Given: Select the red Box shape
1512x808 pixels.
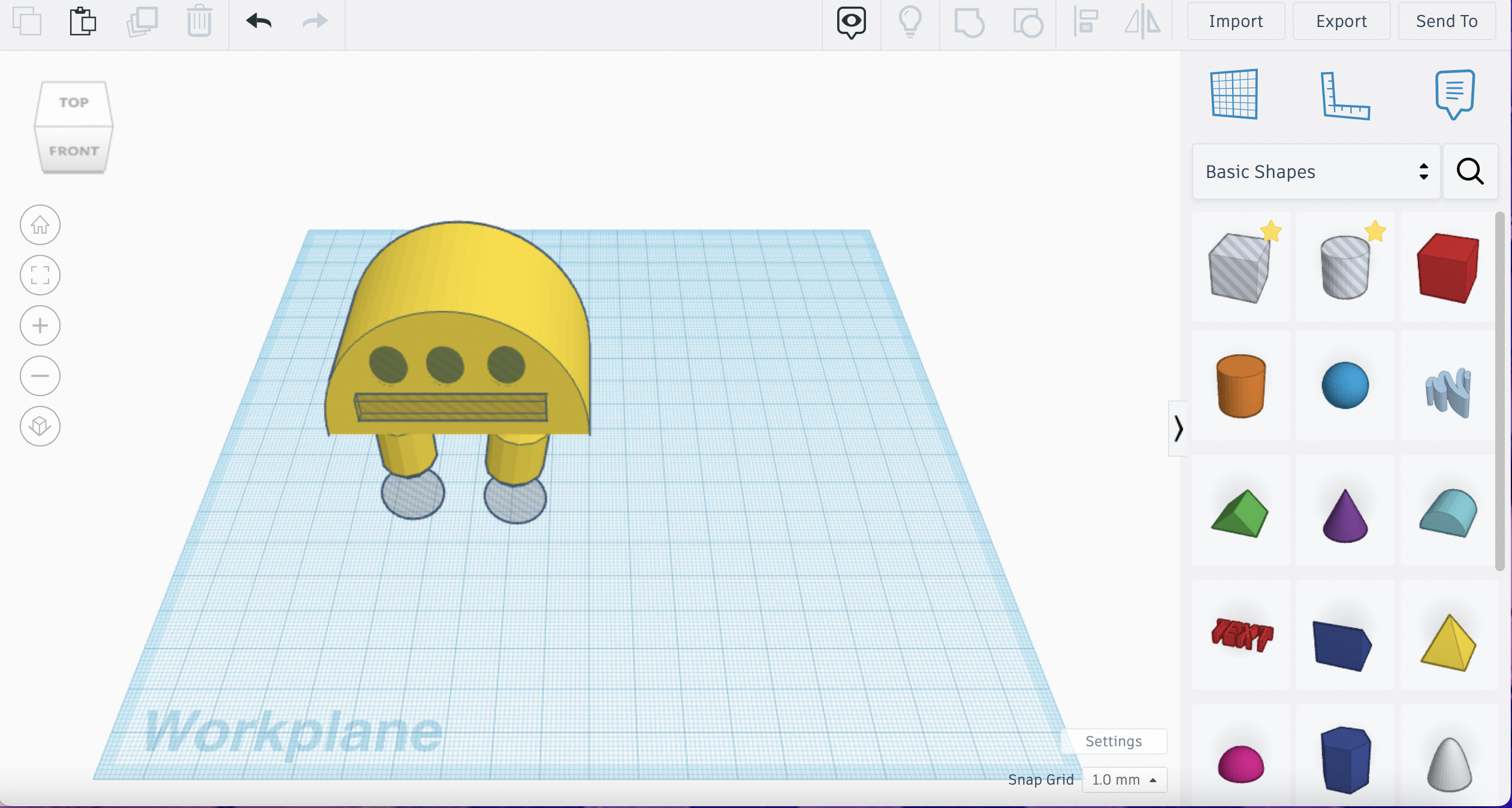Looking at the screenshot, I should click(1448, 267).
